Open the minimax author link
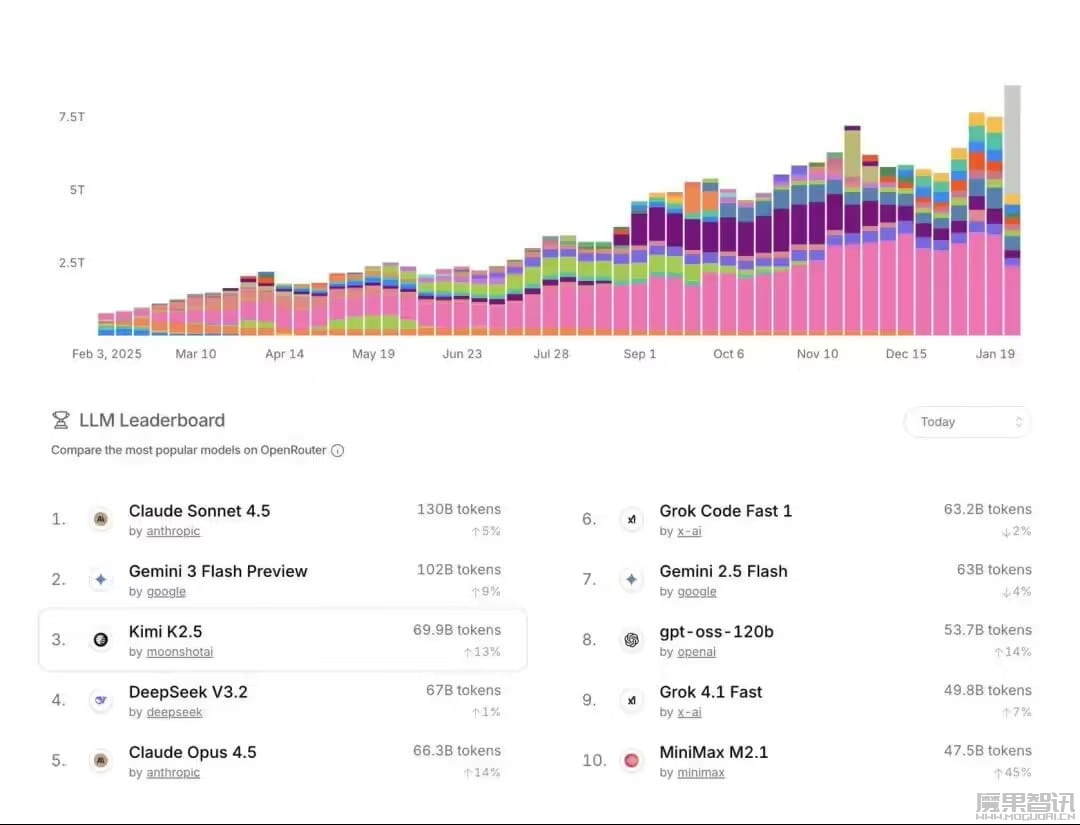This screenshot has height=825, width=1080. coord(700,772)
